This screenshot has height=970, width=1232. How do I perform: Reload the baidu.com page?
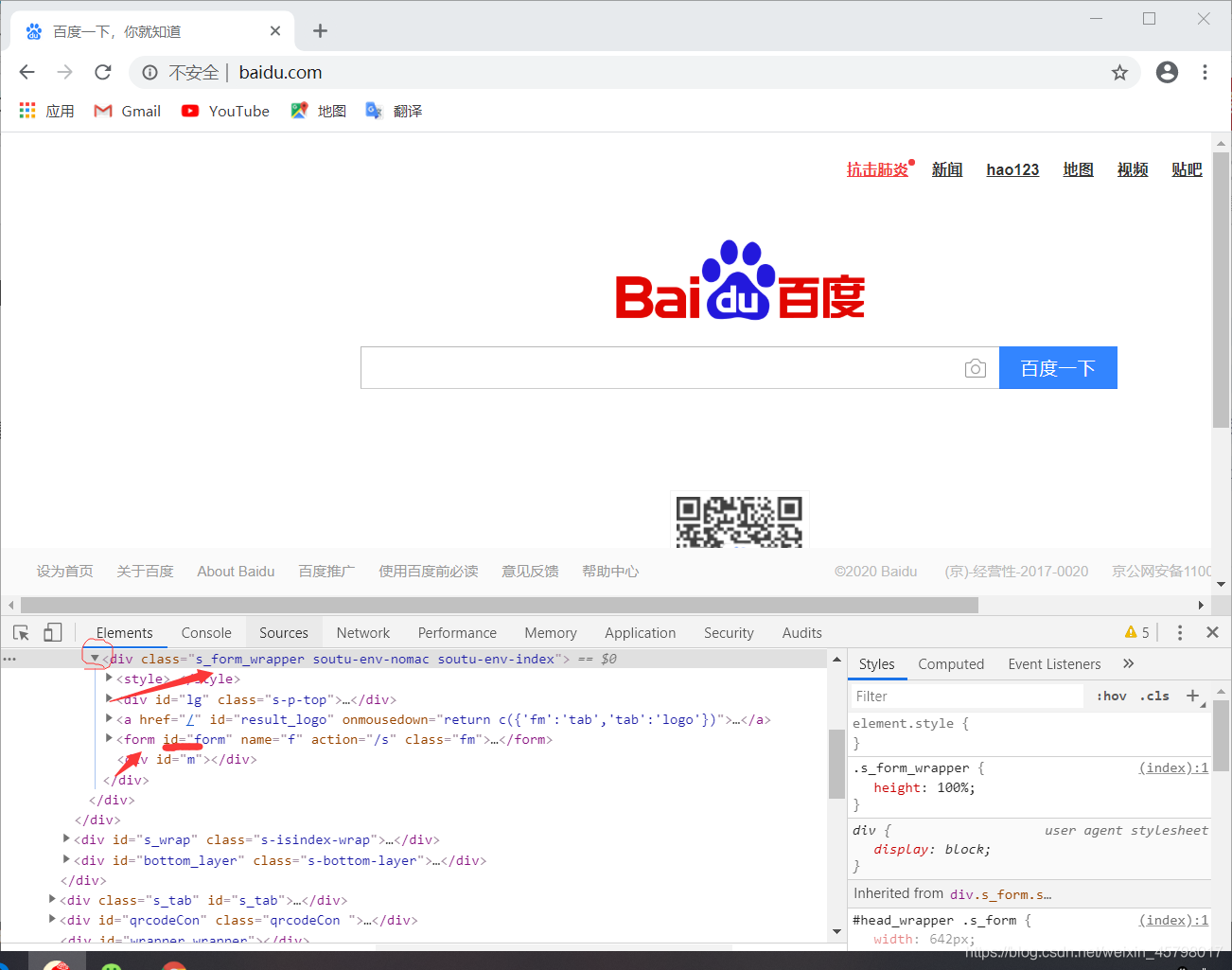[103, 72]
